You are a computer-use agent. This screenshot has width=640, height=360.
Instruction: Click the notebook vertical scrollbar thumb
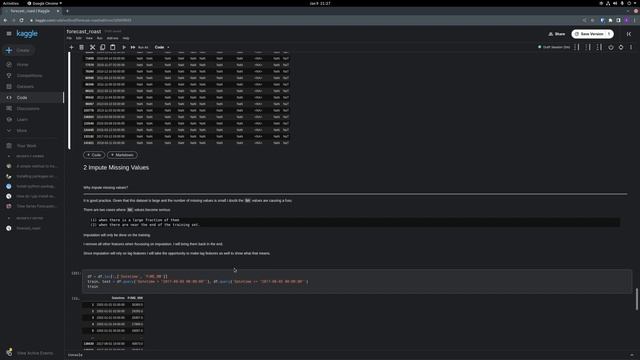pyautogui.click(x=636, y=299)
